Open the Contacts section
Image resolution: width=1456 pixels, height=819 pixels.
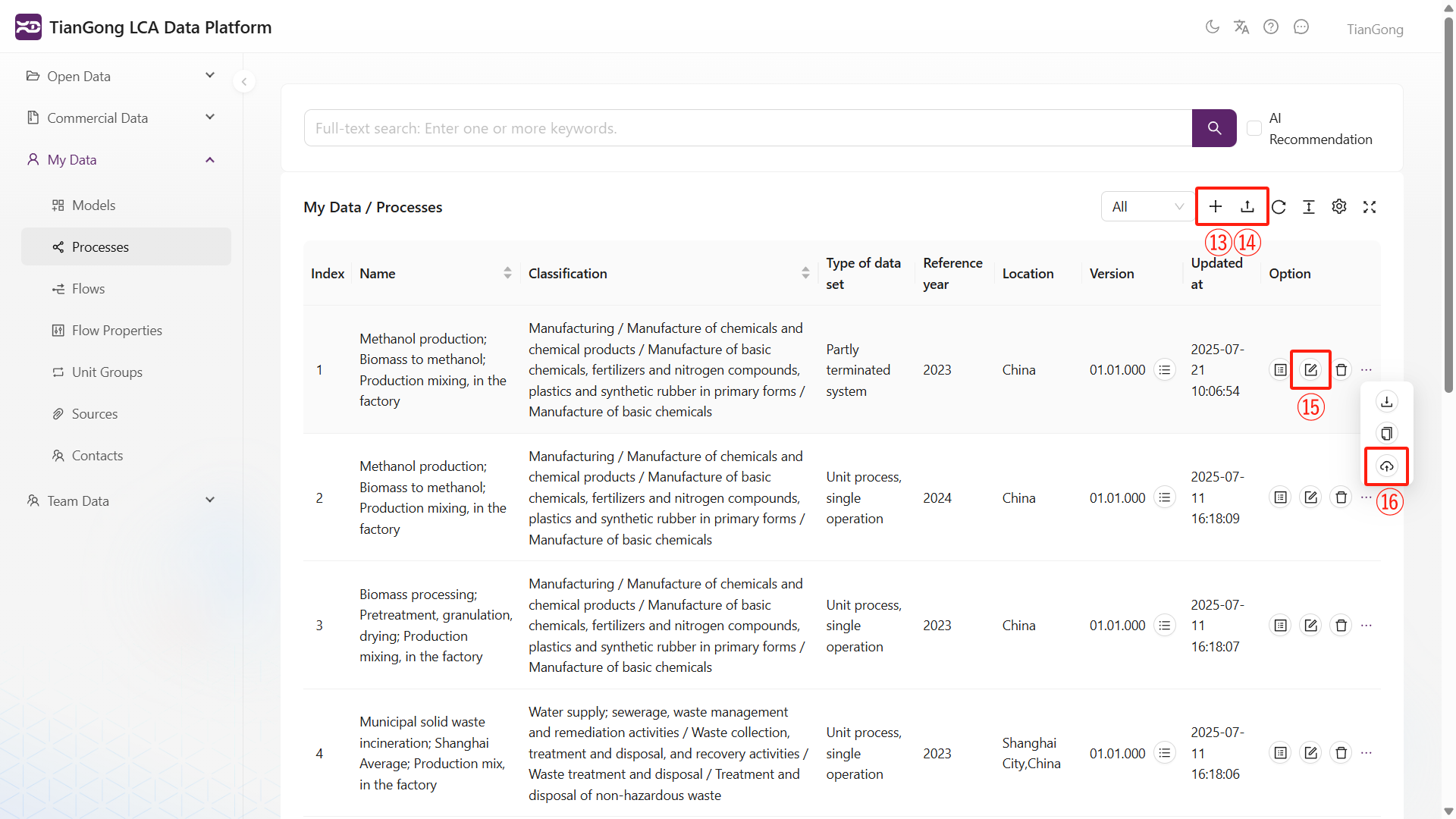97,455
